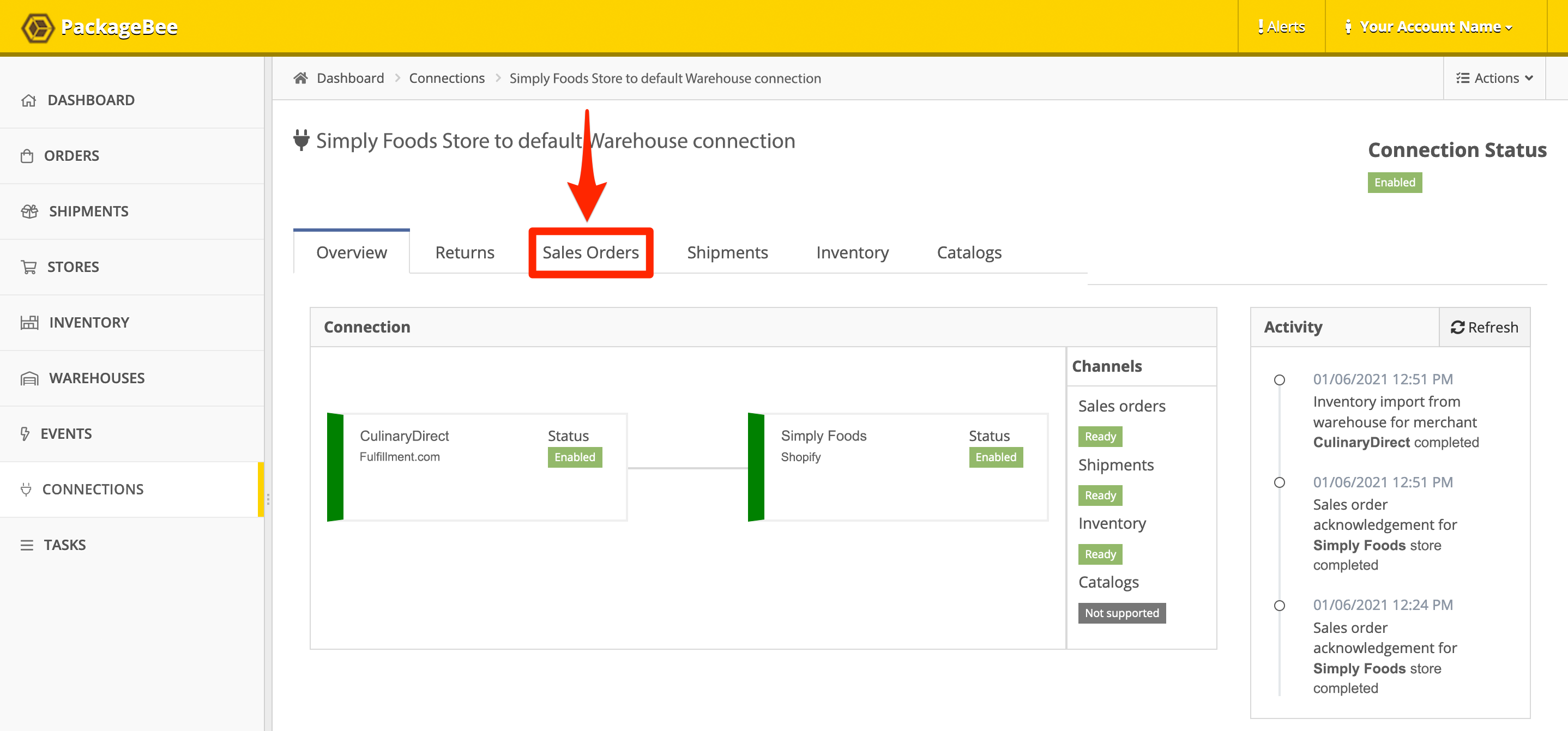The image size is (1568, 731).
Task: Open STORES in the sidebar
Action: click(x=132, y=267)
